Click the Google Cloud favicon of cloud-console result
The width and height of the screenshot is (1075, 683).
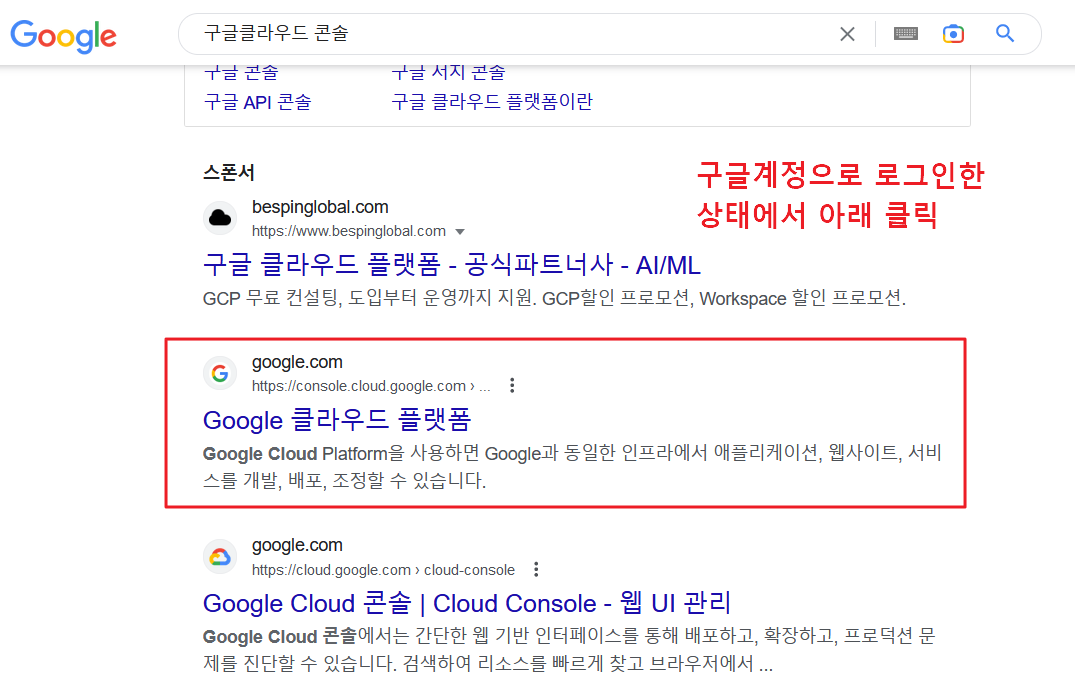[220, 557]
